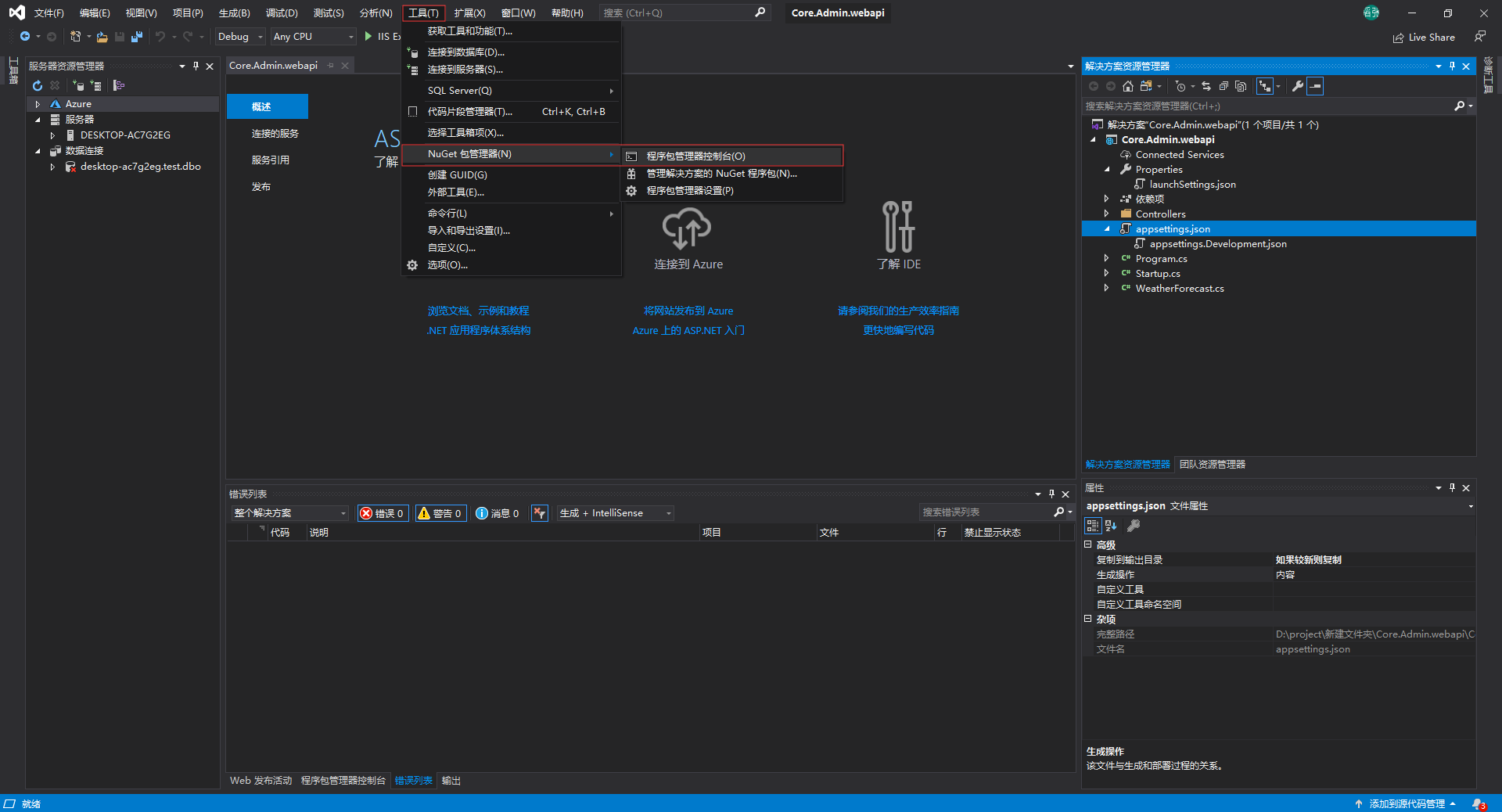
Task: Click the Connect to Database toolbar icon
Action: (78, 85)
